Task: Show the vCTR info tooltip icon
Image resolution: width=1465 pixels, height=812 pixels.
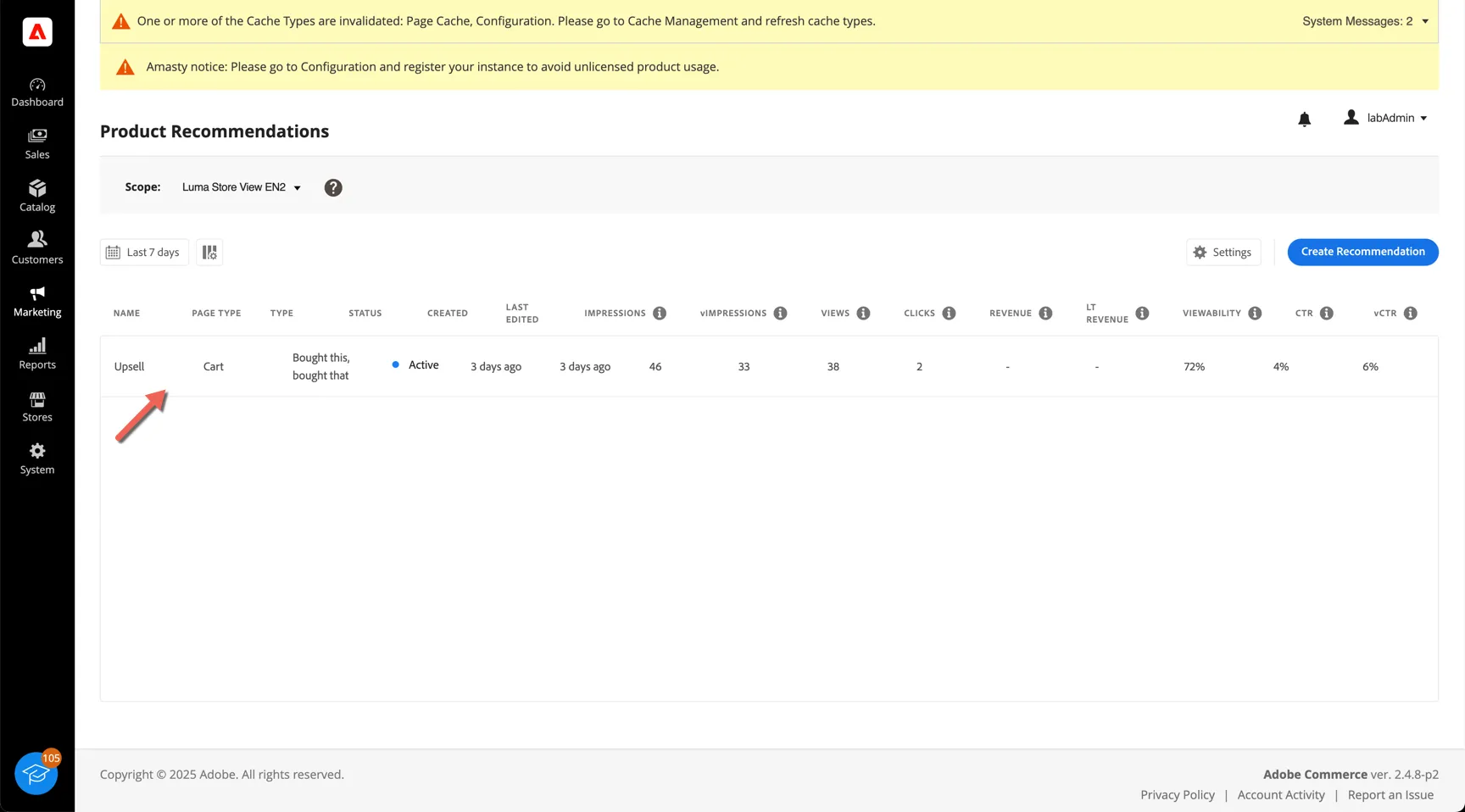Action: click(x=1410, y=314)
